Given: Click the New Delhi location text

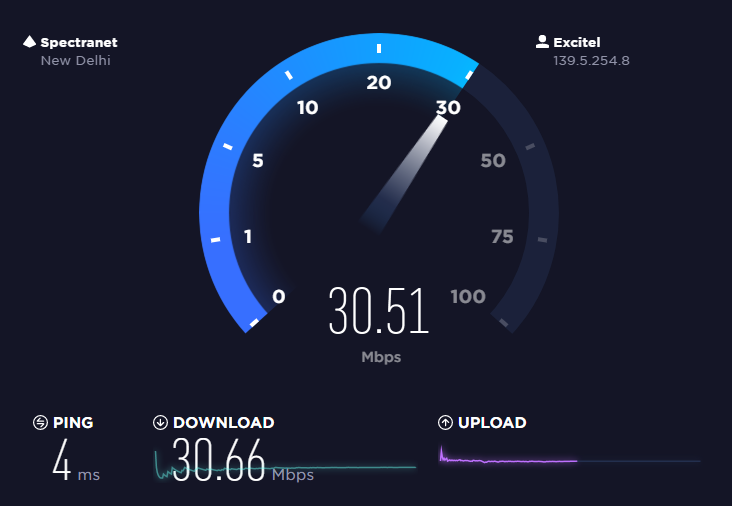Looking at the screenshot, I should (76, 61).
